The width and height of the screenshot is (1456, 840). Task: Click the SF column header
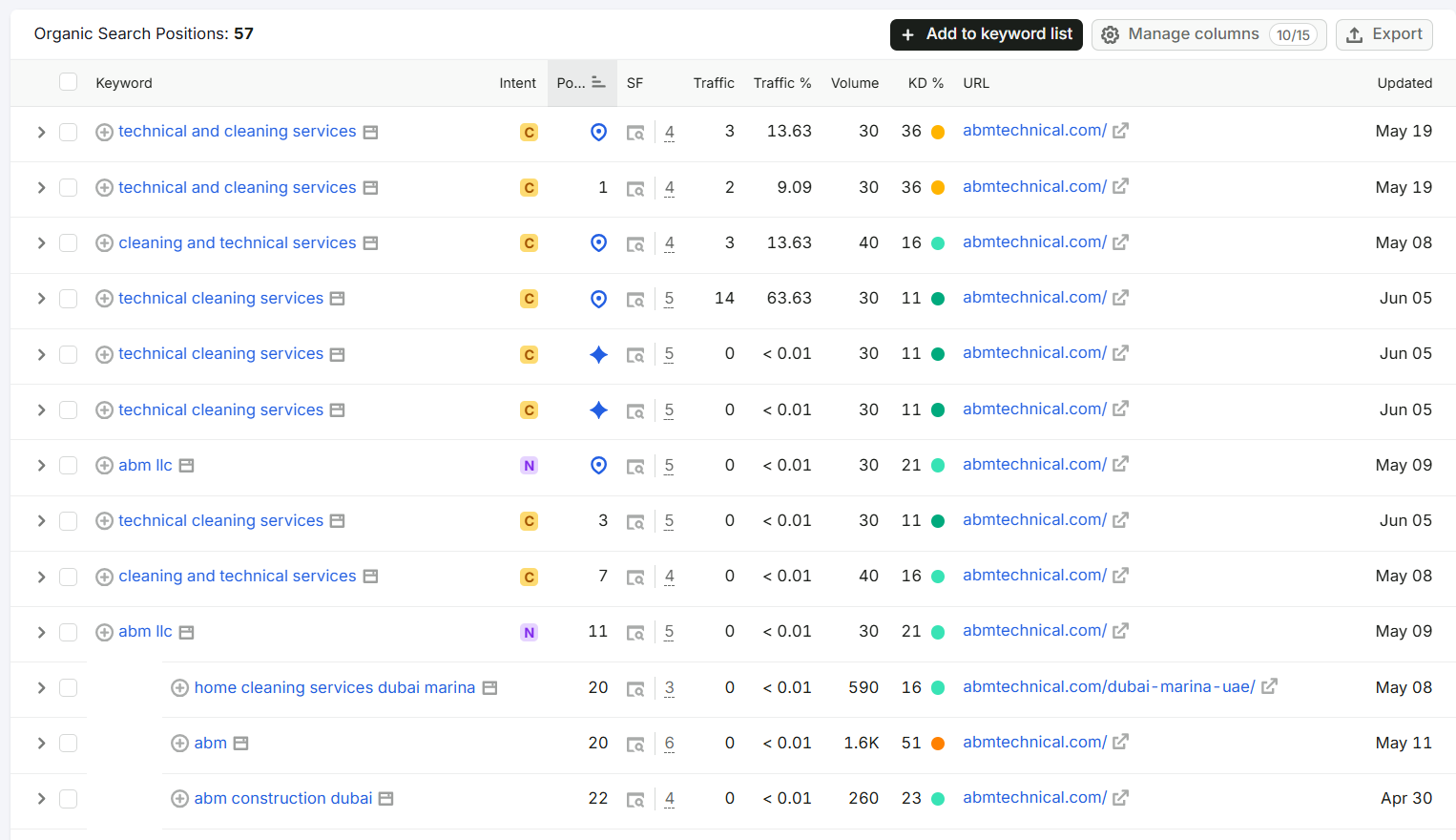[634, 83]
